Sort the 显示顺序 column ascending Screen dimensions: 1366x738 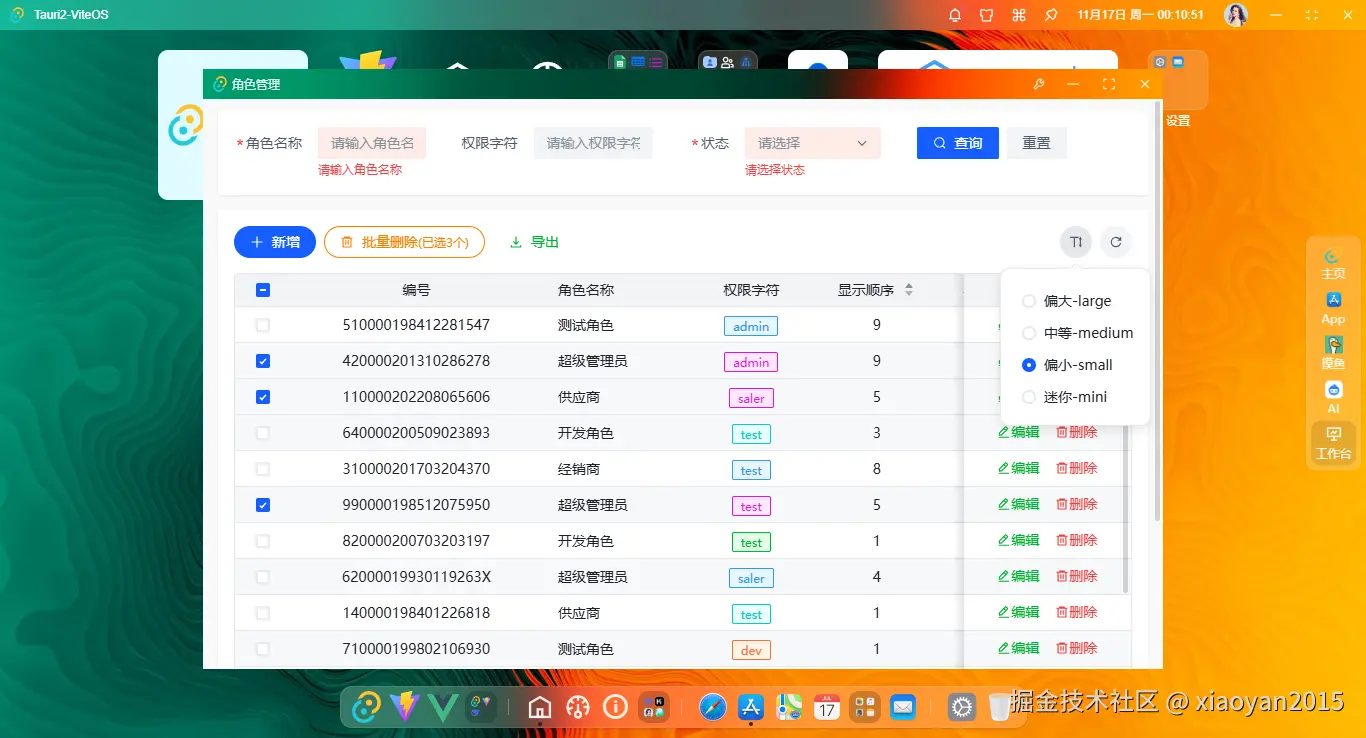coord(908,285)
